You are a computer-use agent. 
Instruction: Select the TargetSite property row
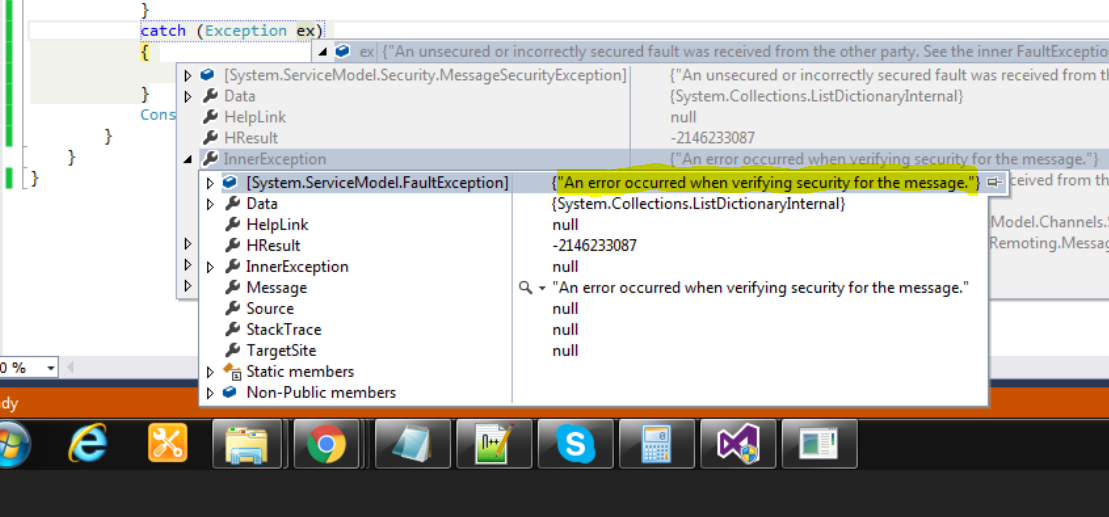pos(281,351)
